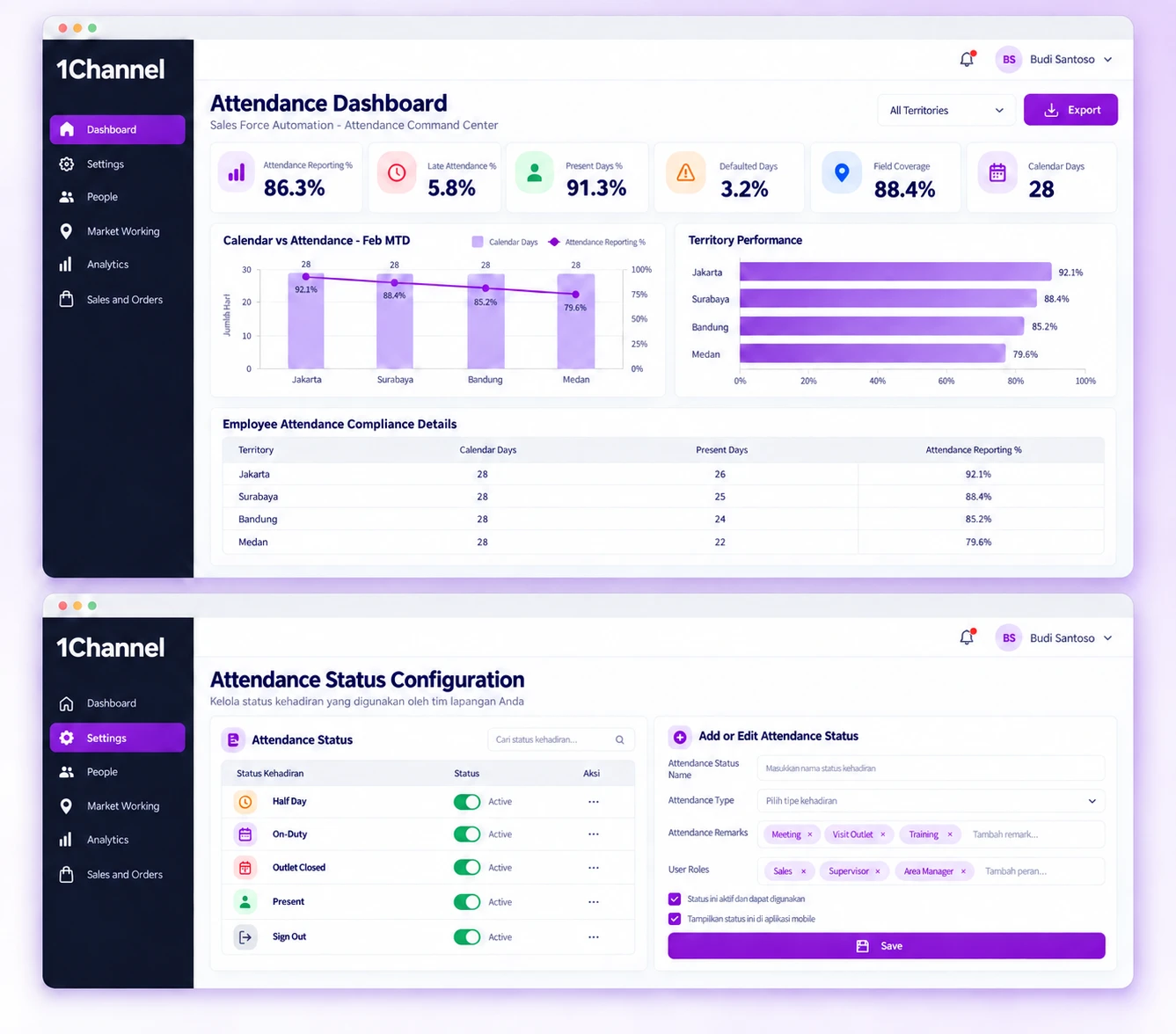Click 'Tambah peran...' input in User Roles
Screen dimensions: 1176x1034
pos(1016,871)
